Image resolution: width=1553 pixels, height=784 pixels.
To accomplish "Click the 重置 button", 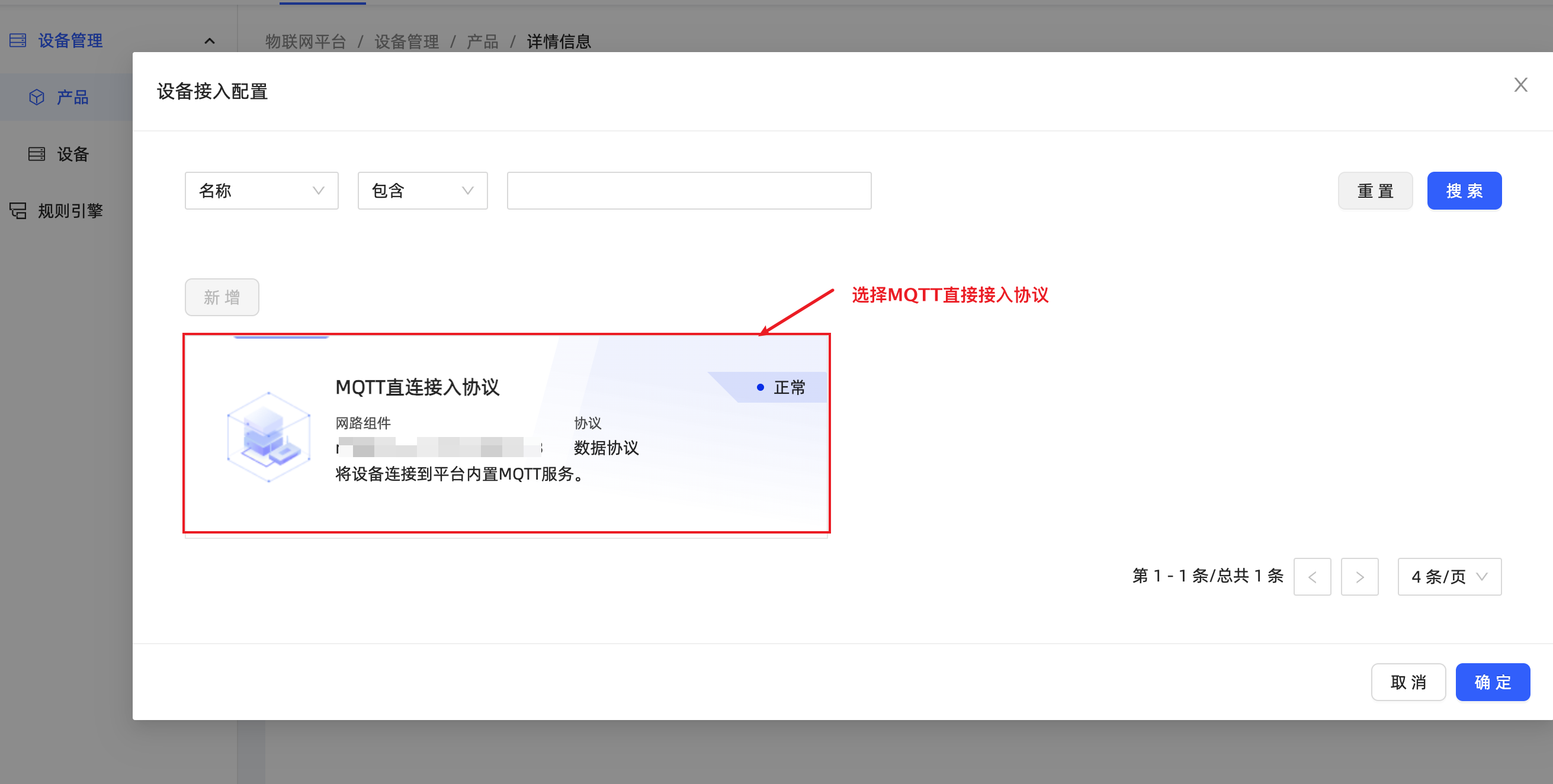I will click(x=1375, y=191).
